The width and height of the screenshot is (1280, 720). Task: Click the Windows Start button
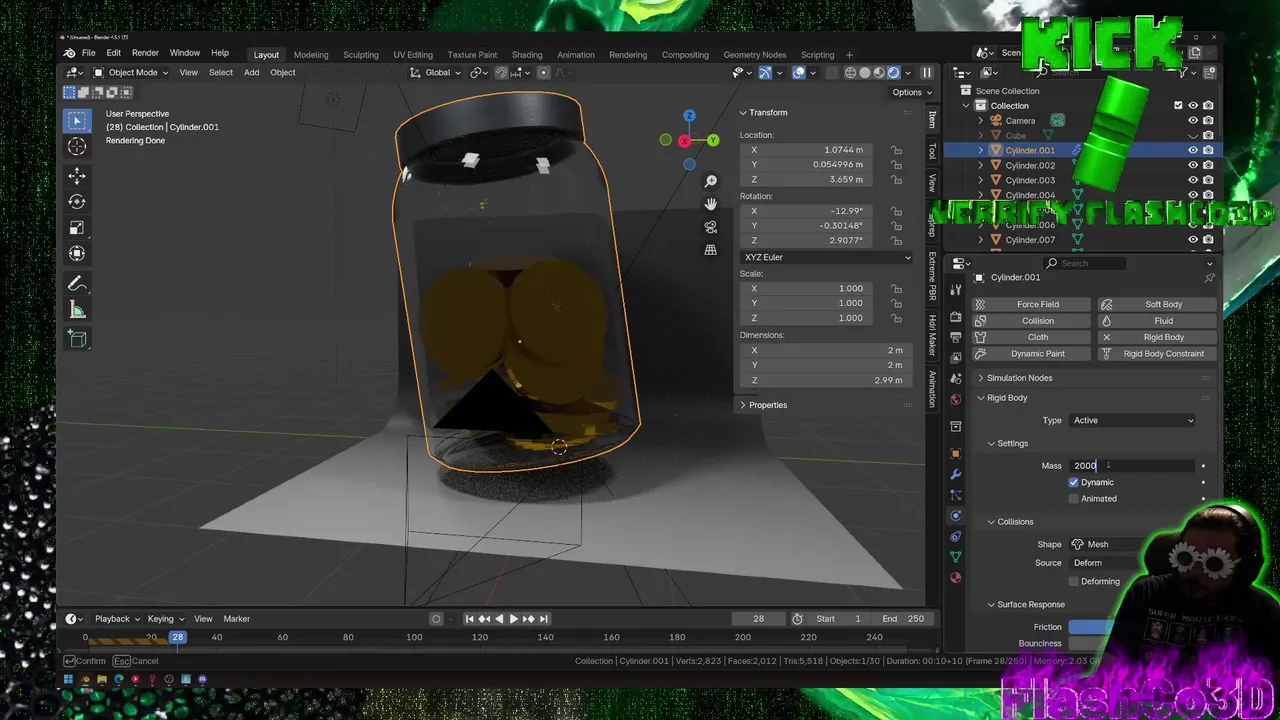69,680
